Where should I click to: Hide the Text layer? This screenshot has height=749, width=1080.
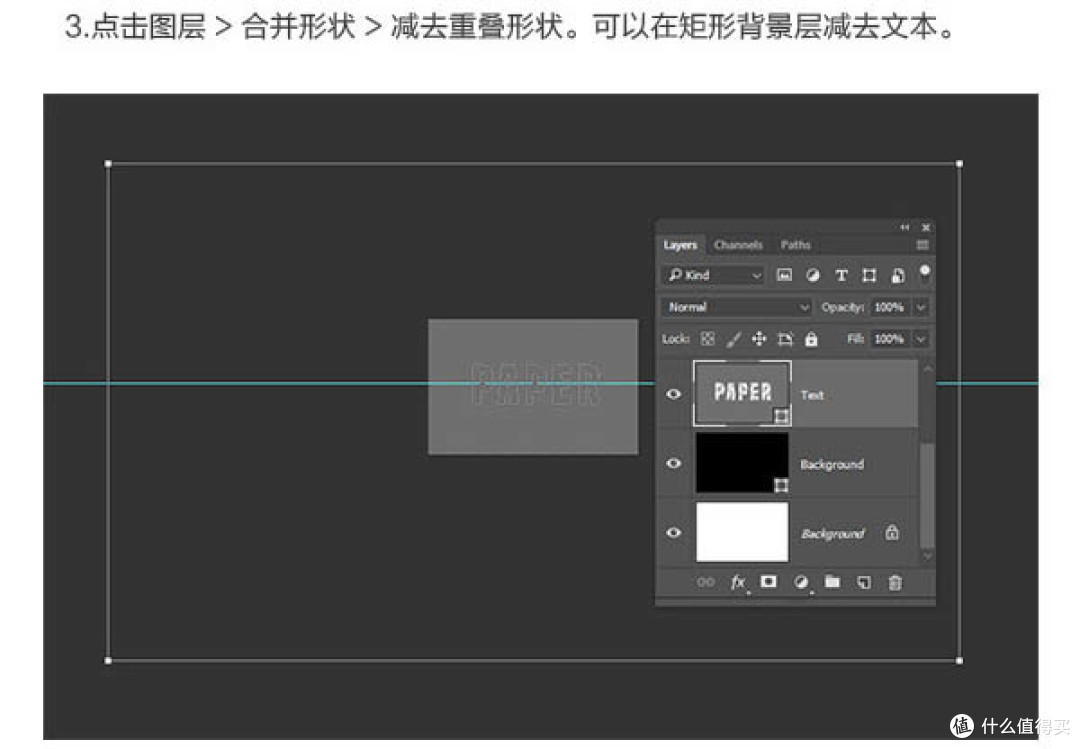(674, 394)
